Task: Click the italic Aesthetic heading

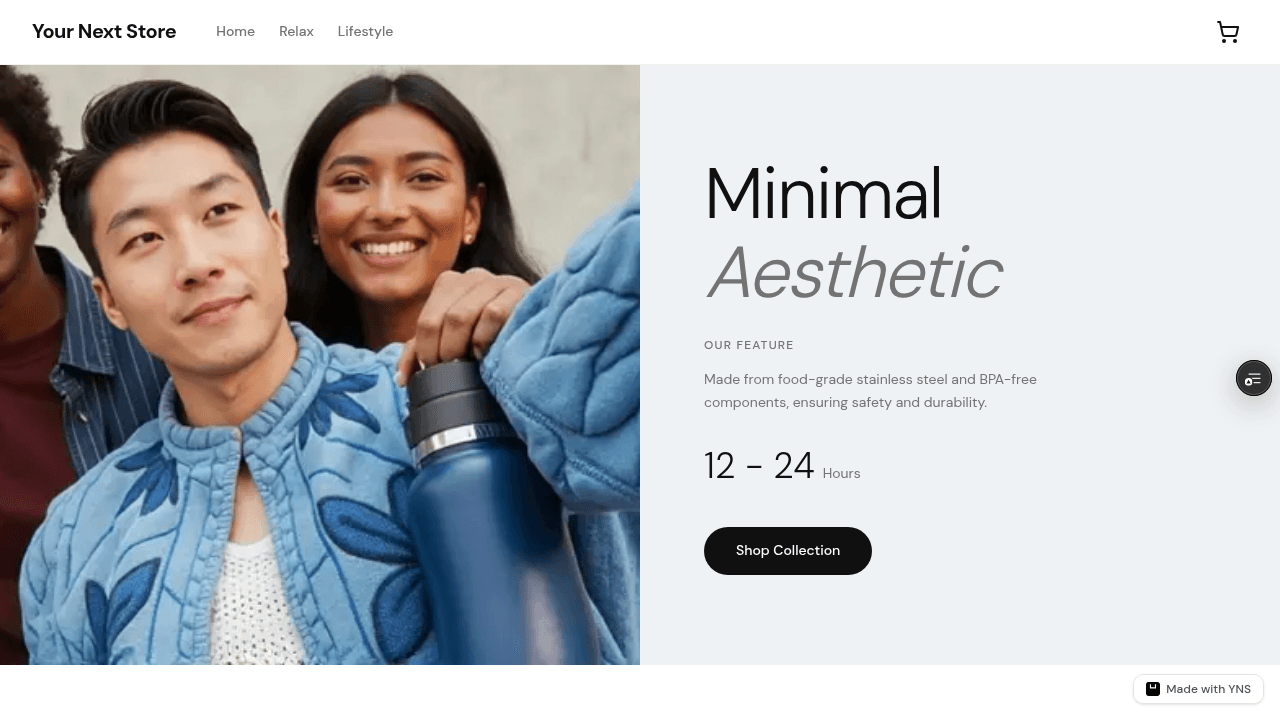Action: click(x=855, y=272)
